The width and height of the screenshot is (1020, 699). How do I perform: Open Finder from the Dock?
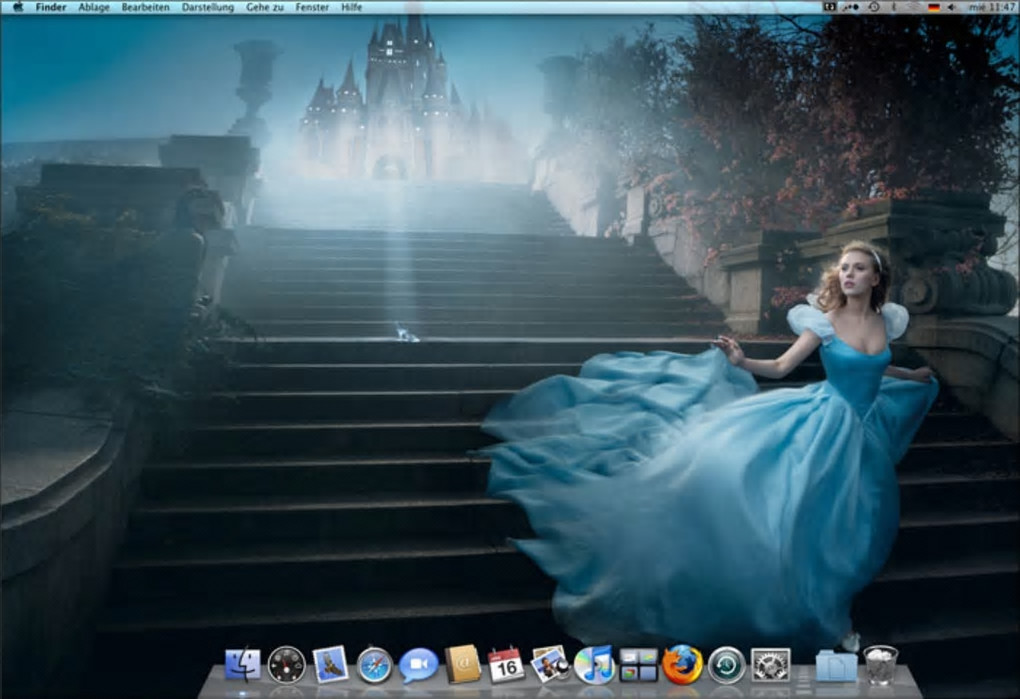click(243, 665)
